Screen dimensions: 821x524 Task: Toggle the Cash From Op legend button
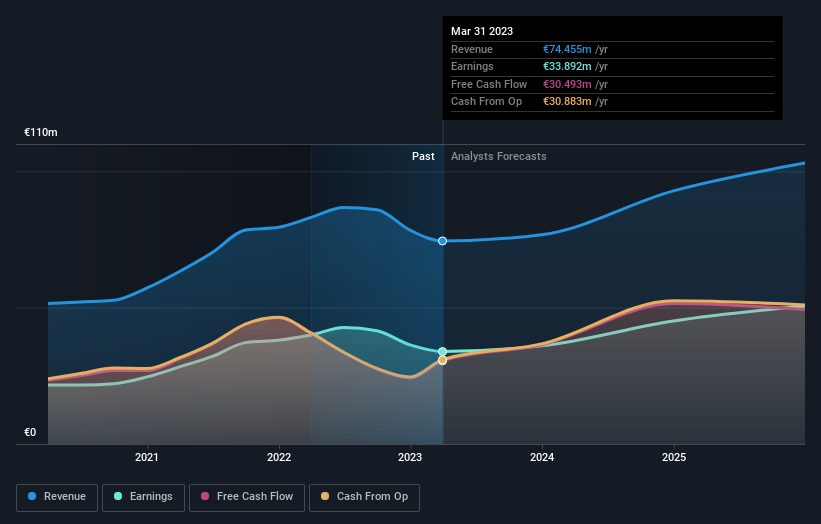[364, 497]
